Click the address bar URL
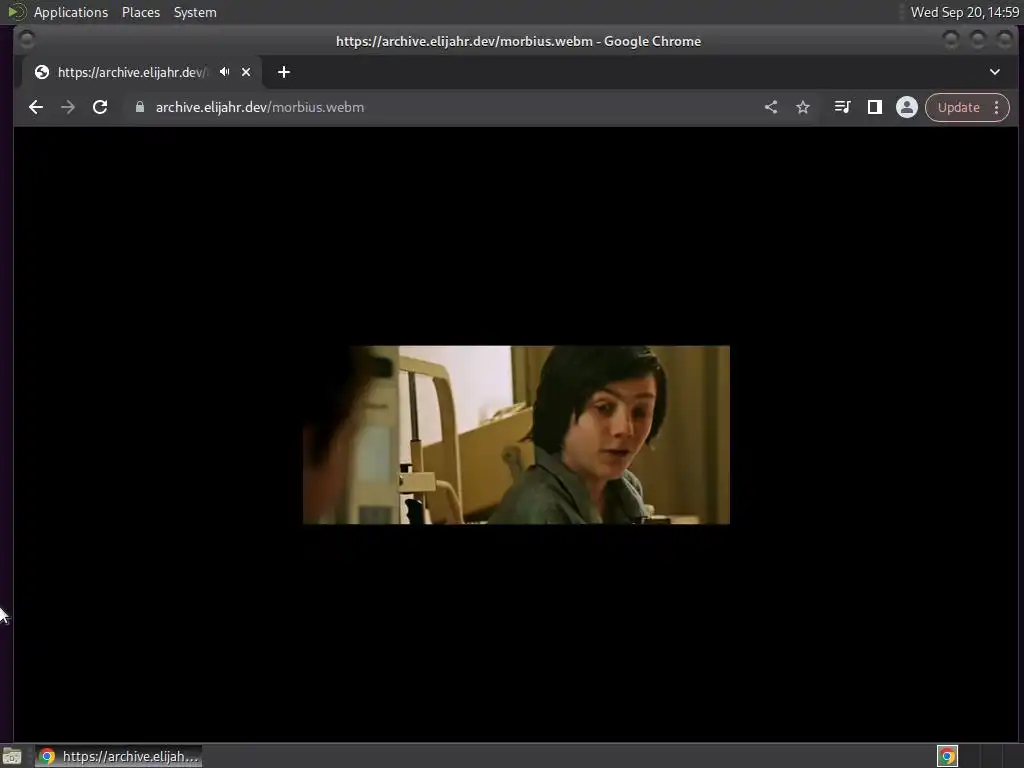The height and width of the screenshot is (768, 1024). (x=260, y=107)
